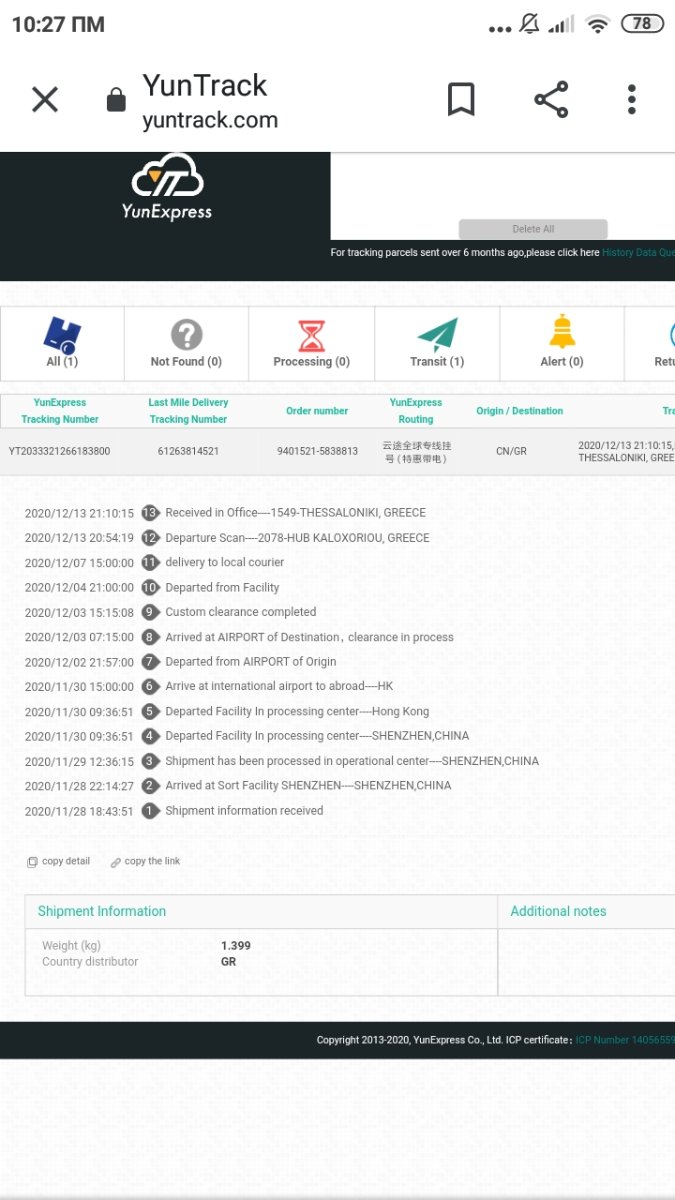This screenshot has height=1200, width=675.
Task: Click step 4 Departed Facility SHENZHEN,CHINA
Action: pos(317,736)
